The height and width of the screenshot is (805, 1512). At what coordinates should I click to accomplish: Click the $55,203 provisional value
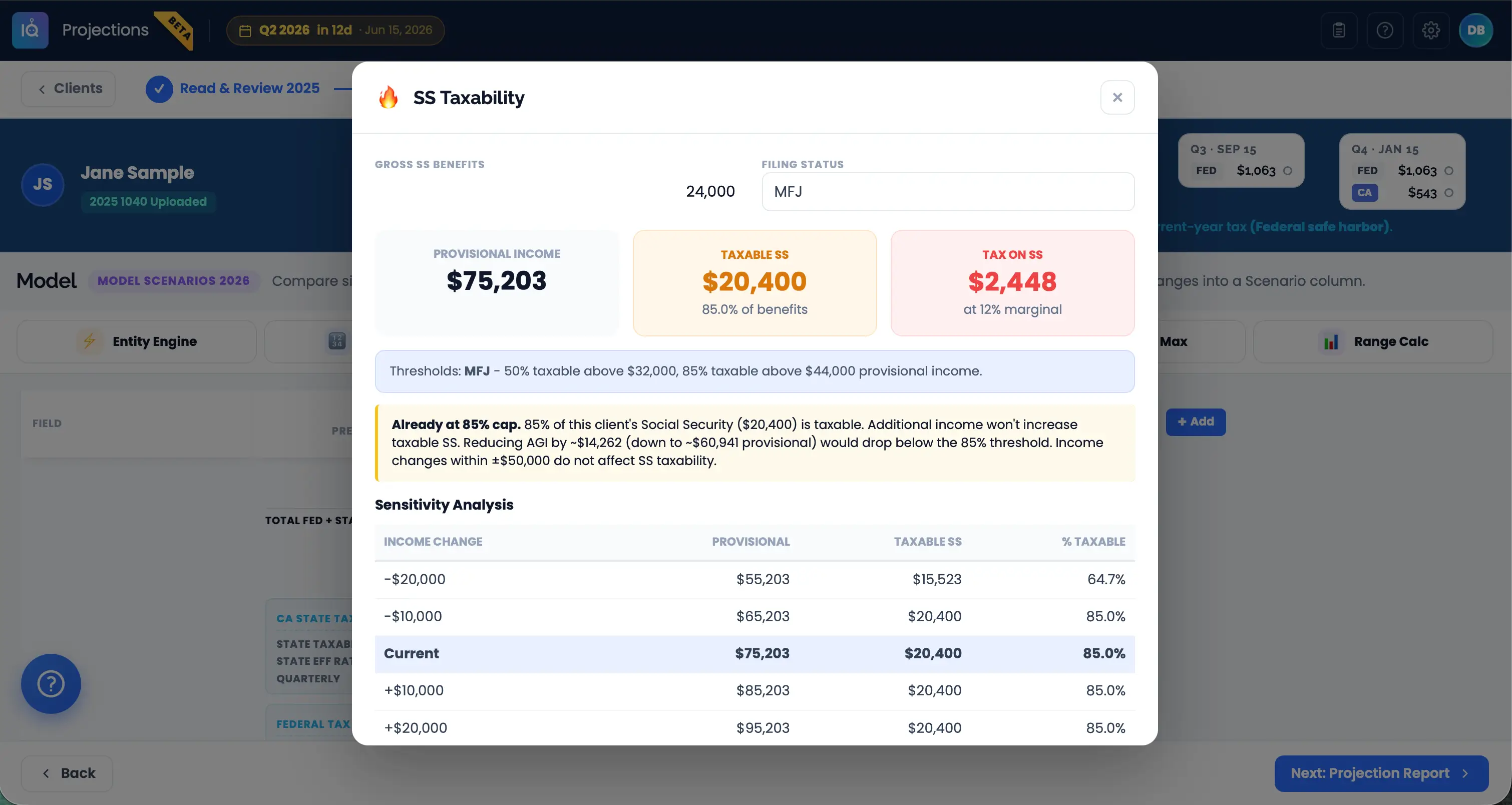tap(763, 580)
